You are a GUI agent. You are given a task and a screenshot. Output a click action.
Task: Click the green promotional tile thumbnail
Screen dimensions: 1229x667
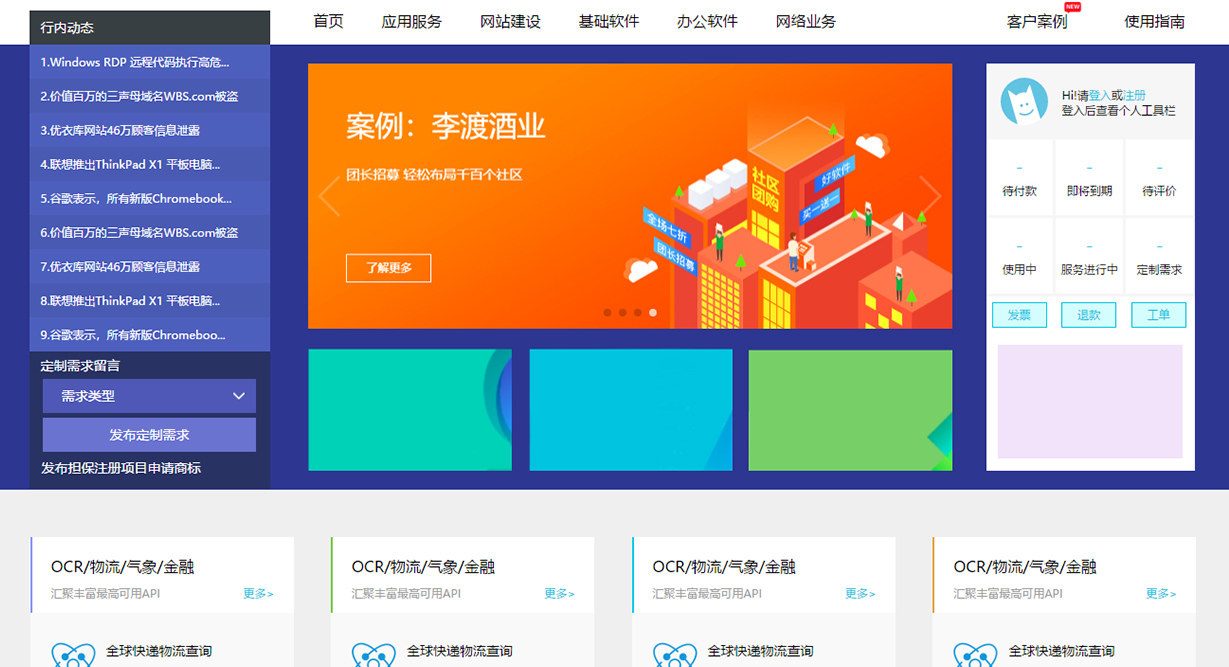[x=850, y=409]
